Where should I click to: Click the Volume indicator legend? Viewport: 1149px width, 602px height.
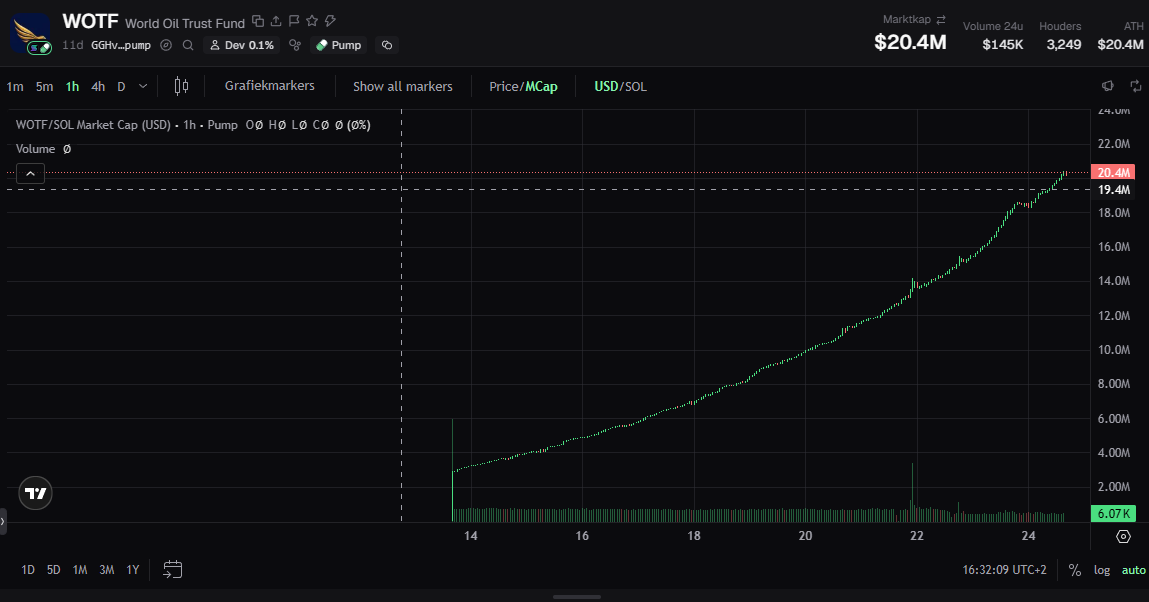35,149
